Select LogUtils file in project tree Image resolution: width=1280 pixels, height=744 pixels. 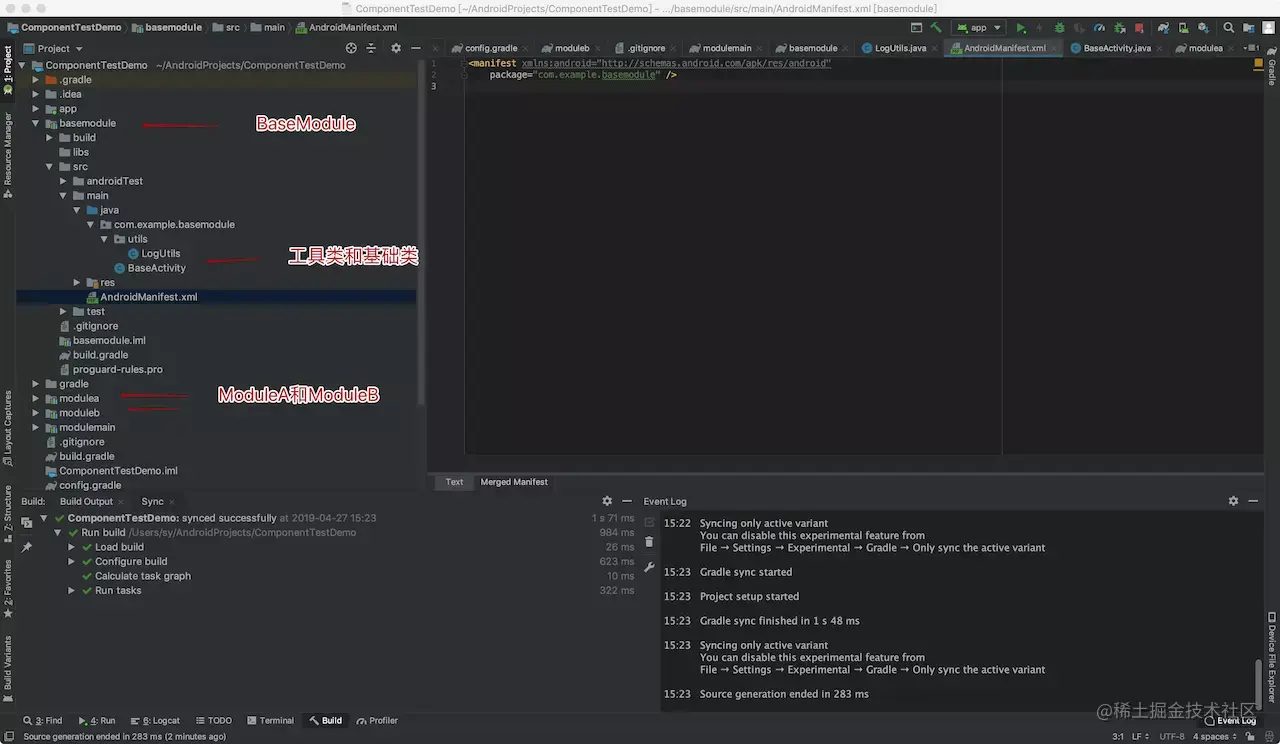(154, 254)
